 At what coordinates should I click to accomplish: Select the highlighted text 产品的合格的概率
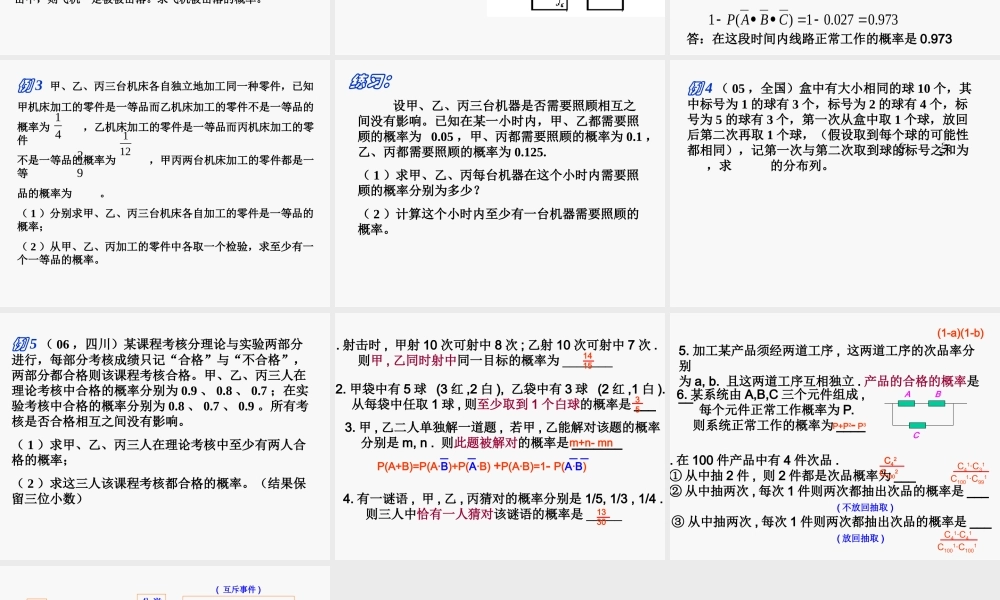click(x=915, y=381)
